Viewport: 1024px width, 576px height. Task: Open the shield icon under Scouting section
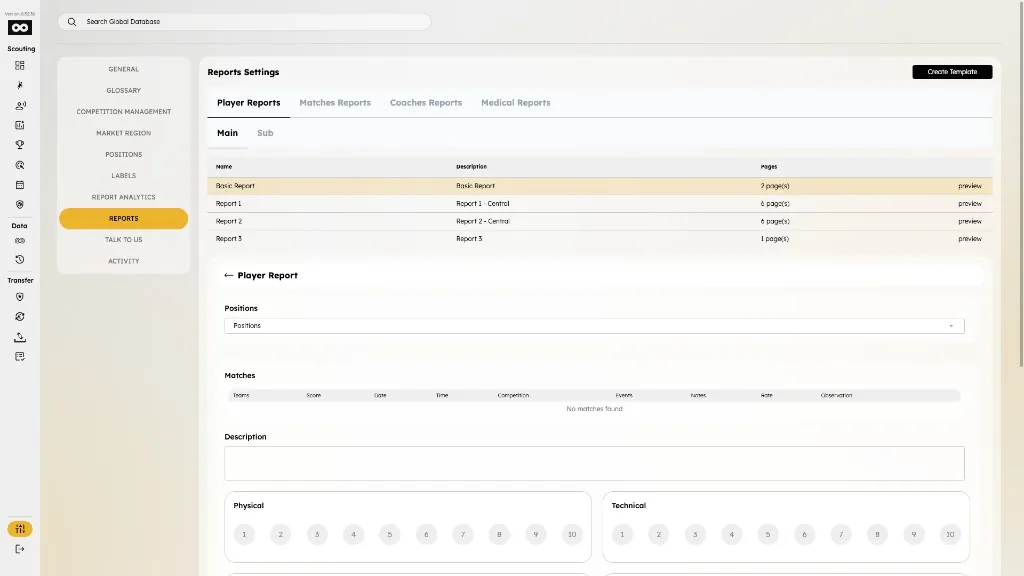click(x=20, y=204)
